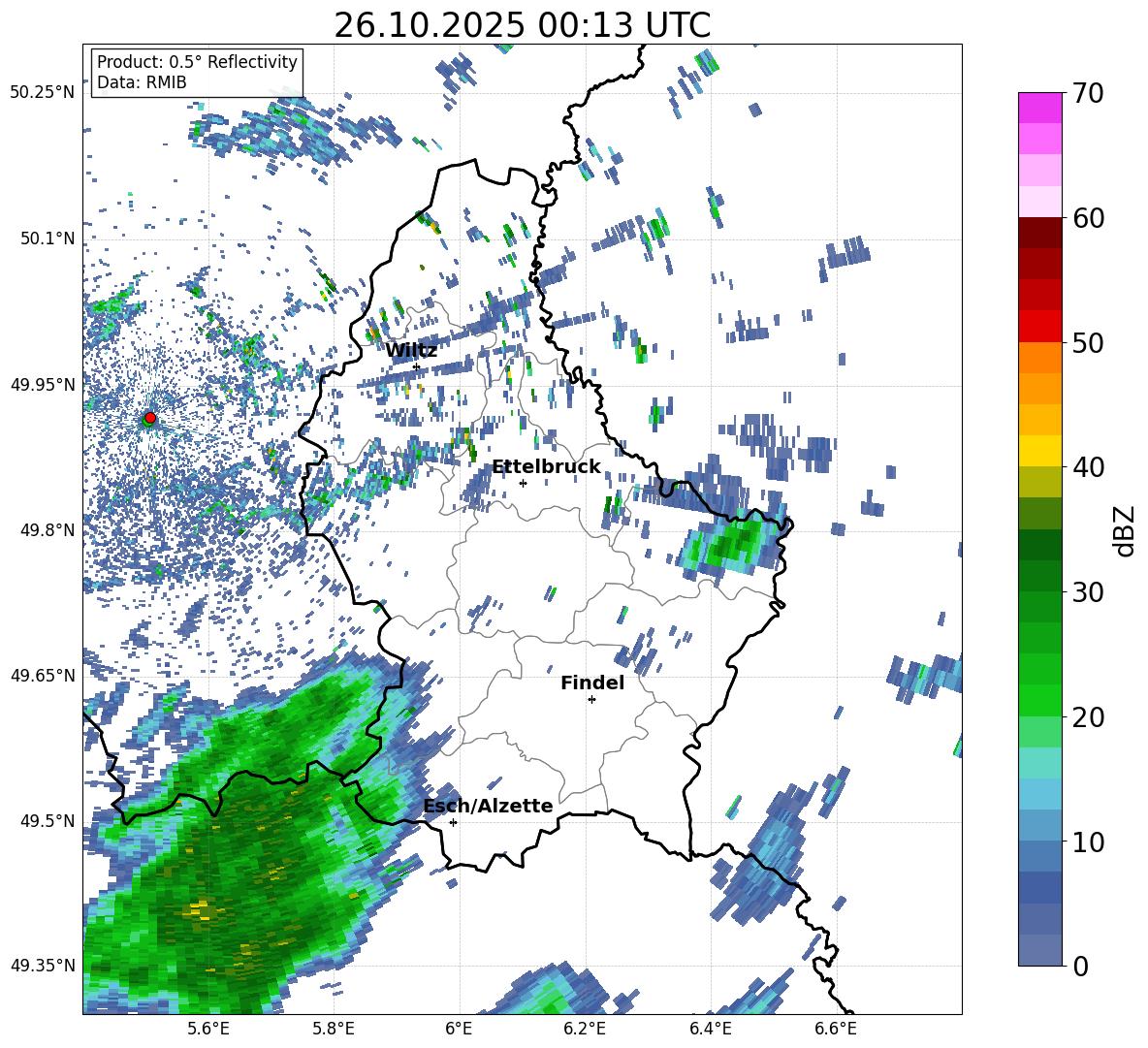Screen dimensions: 1148x1048
Task: Click the 50.25°N latitude label
Action: (x=43, y=92)
